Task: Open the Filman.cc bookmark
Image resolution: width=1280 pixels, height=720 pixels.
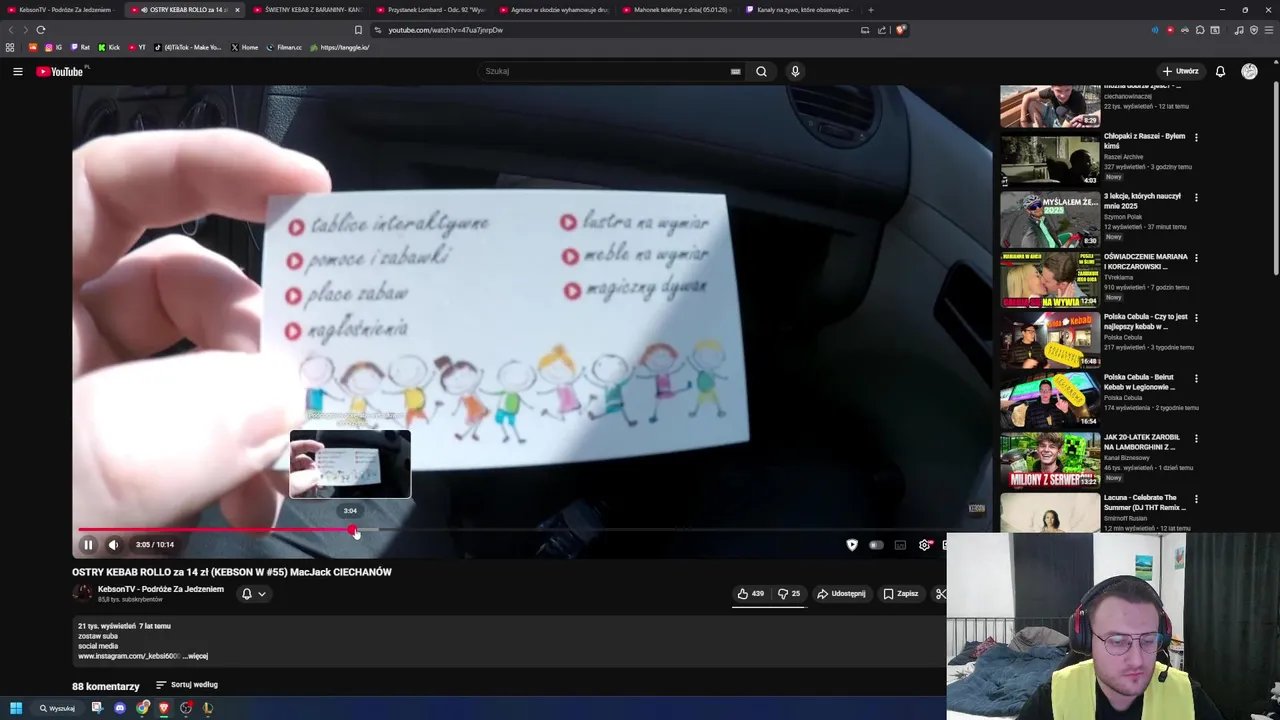Action: pyautogui.click(x=284, y=47)
